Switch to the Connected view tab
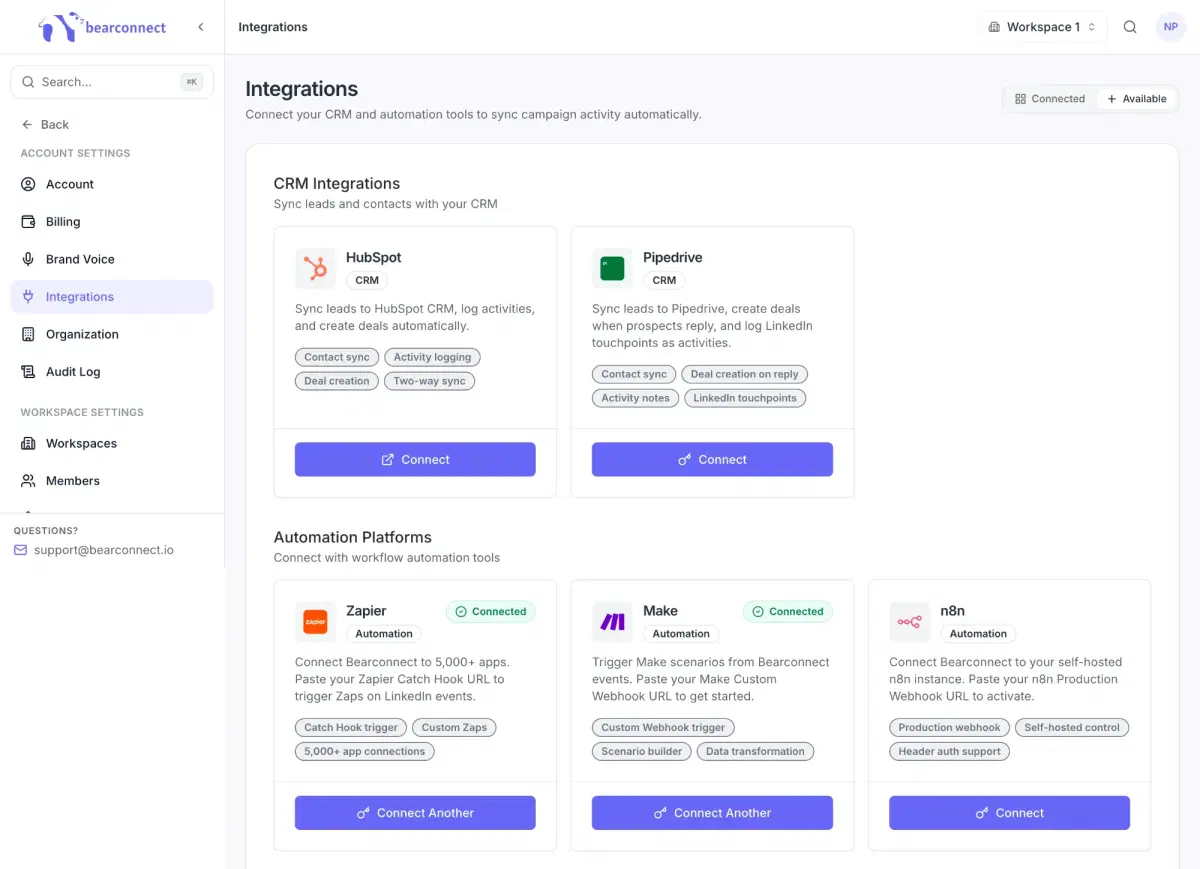The width and height of the screenshot is (1200, 869). pos(1050,99)
